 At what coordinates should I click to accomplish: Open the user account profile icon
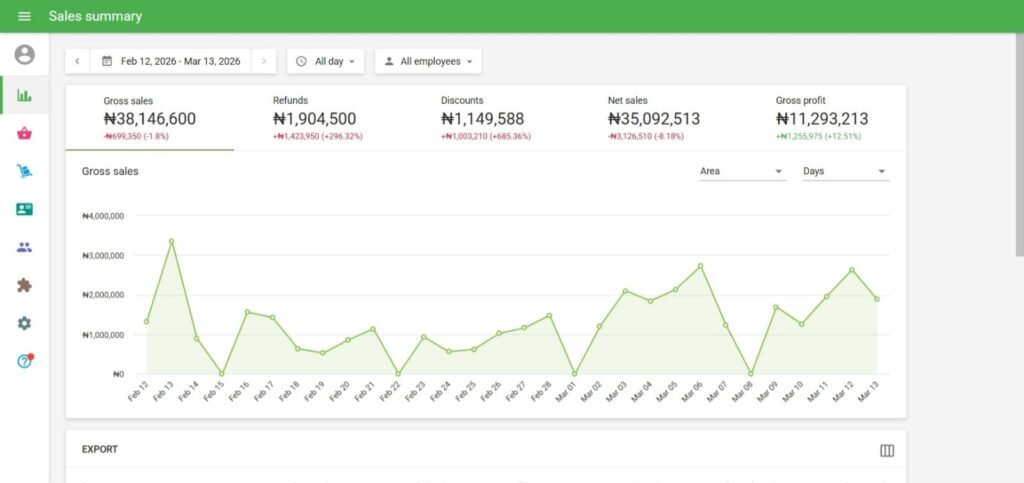click(x=24, y=55)
